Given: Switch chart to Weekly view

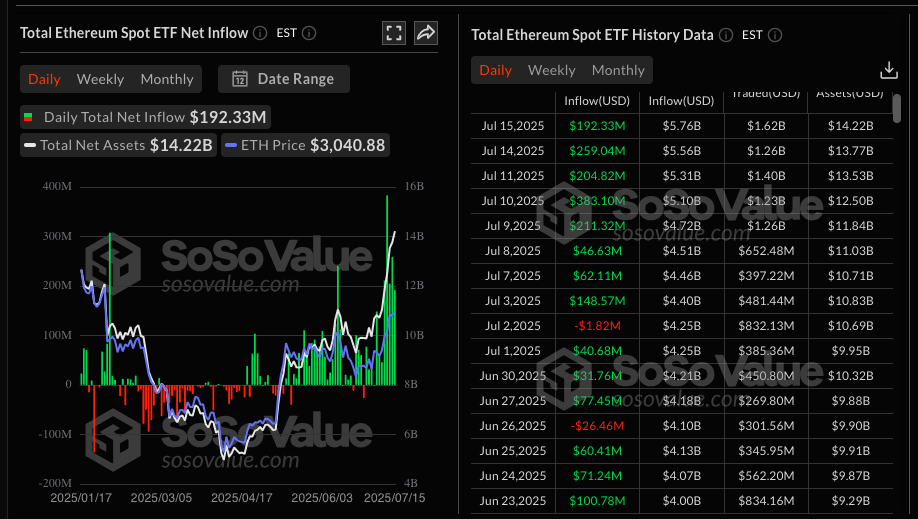Looking at the screenshot, I should tap(100, 79).
